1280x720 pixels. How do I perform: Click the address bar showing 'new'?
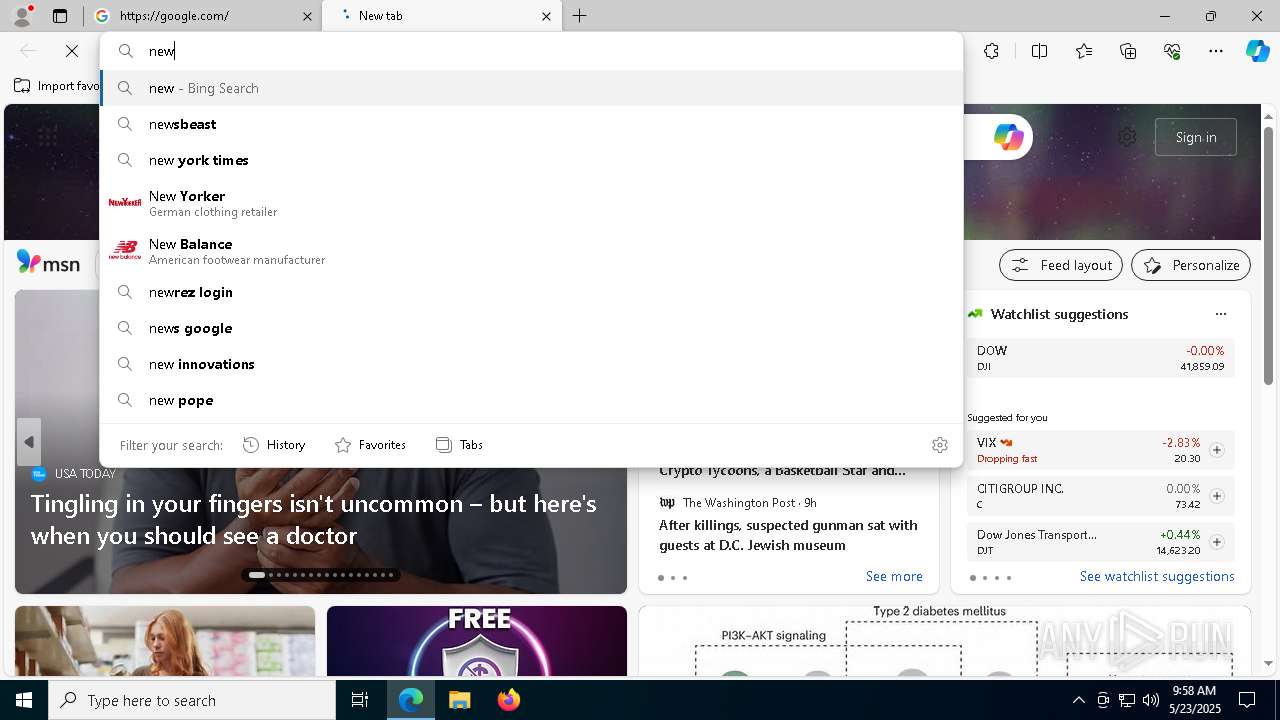(x=532, y=51)
